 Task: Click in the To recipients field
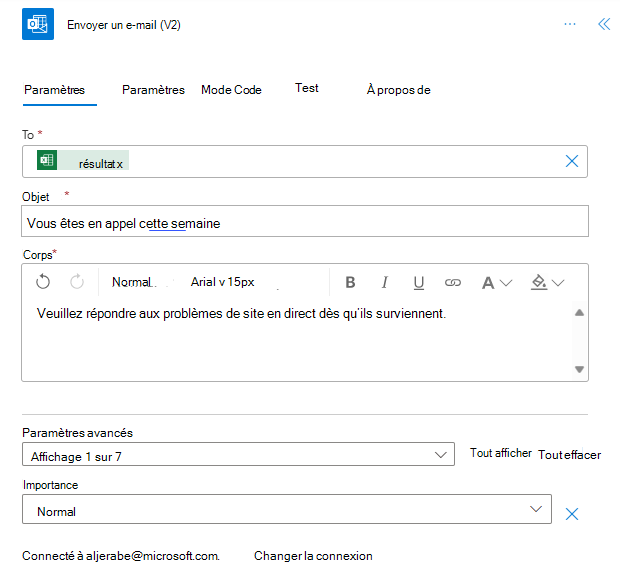click(x=305, y=161)
